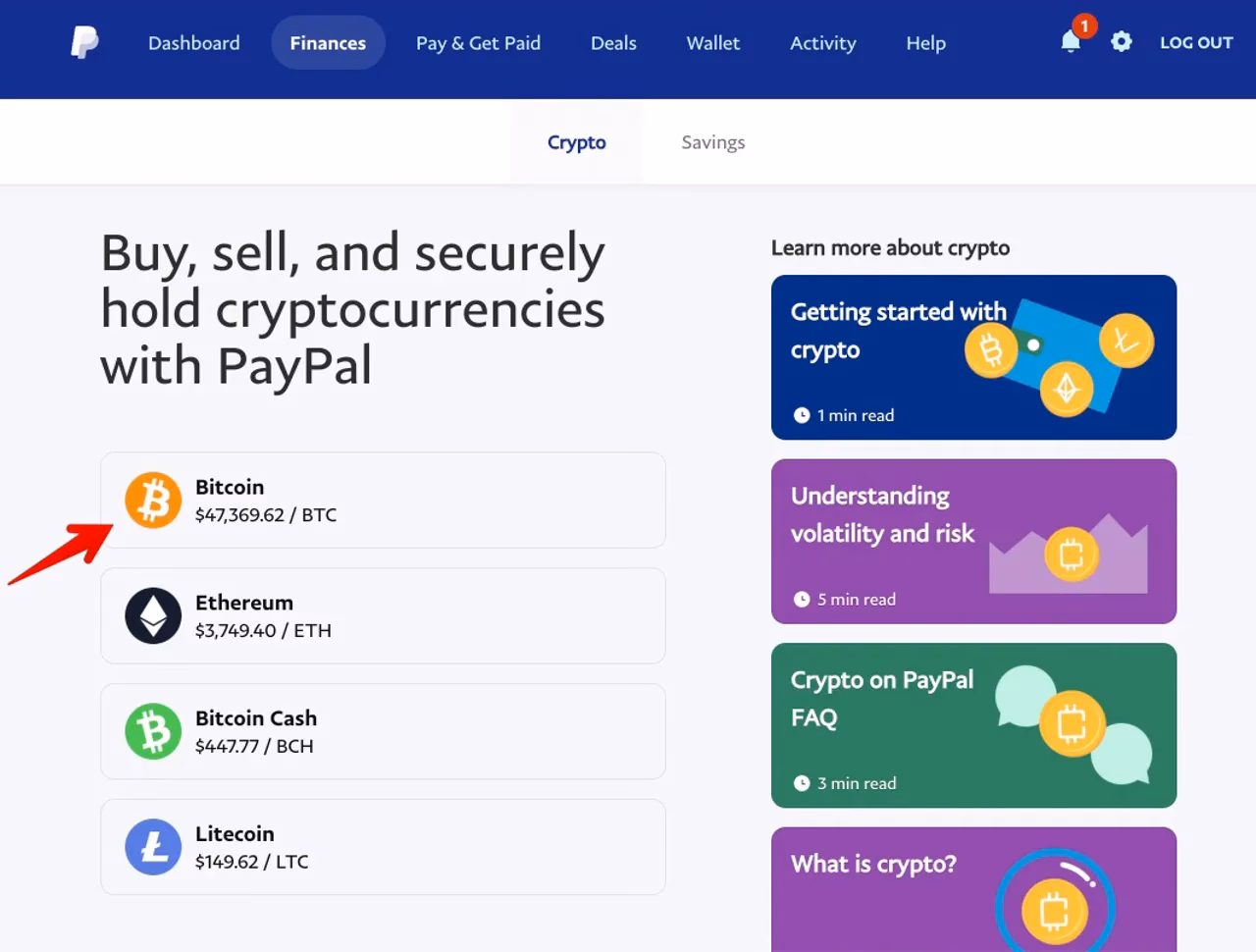Select the Understanding volatility and risk article
Image resolution: width=1256 pixels, height=952 pixels.
pos(973,541)
